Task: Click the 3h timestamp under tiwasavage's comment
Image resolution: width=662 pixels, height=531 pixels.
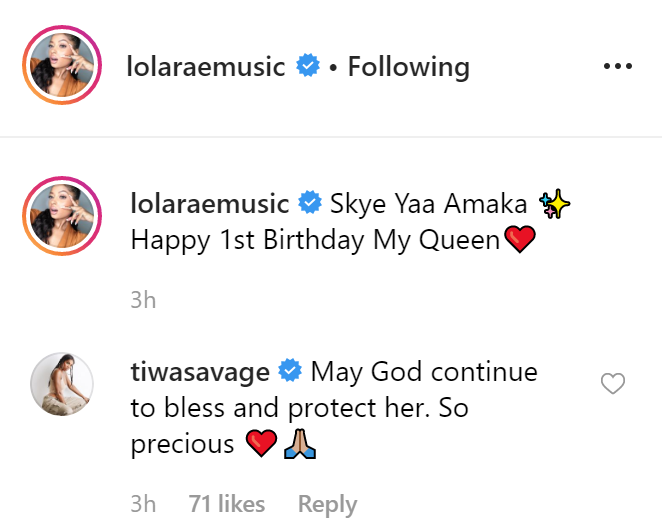Action: pos(144,505)
